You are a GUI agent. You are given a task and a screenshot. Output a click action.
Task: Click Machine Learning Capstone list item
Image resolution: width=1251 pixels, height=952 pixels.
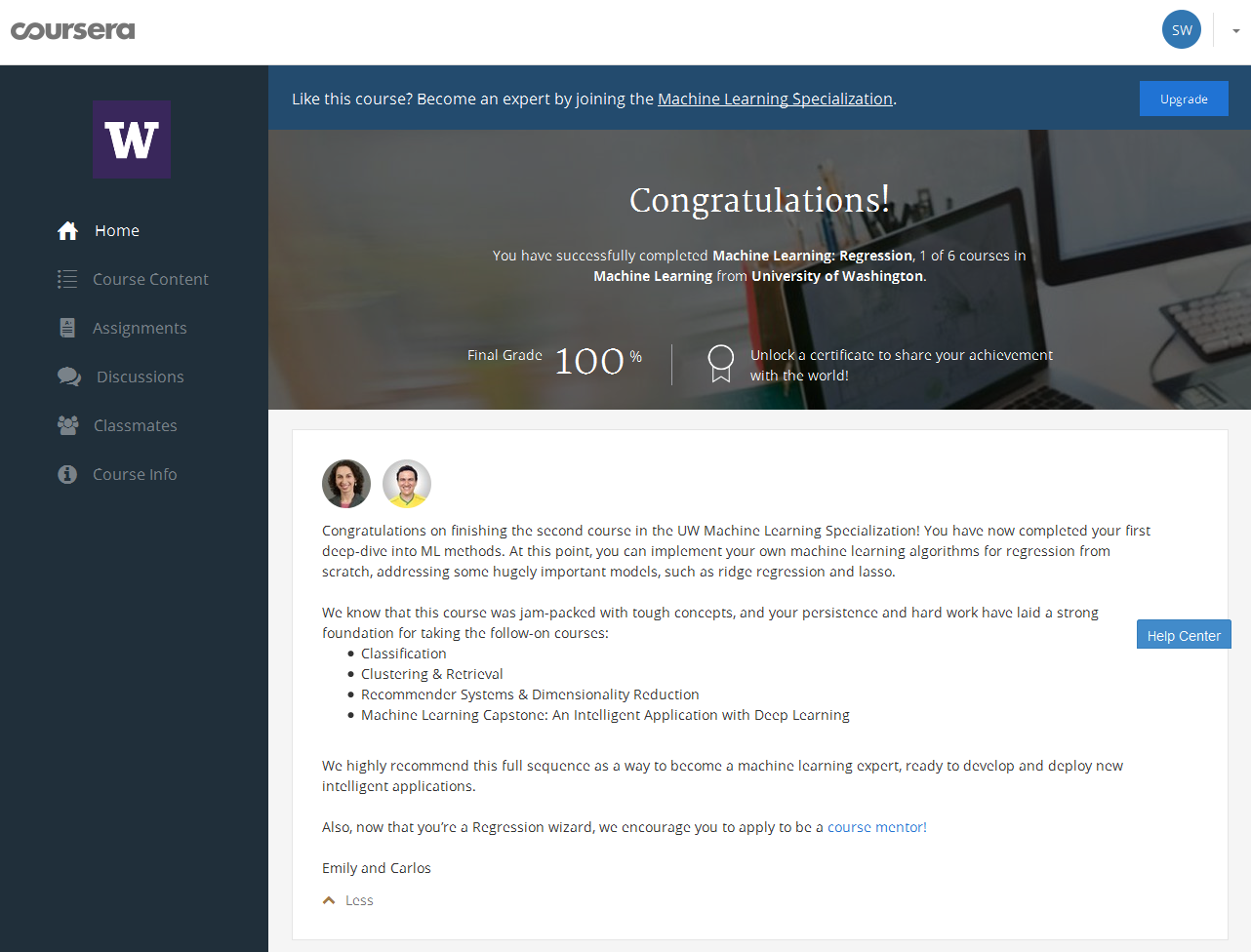(605, 715)
